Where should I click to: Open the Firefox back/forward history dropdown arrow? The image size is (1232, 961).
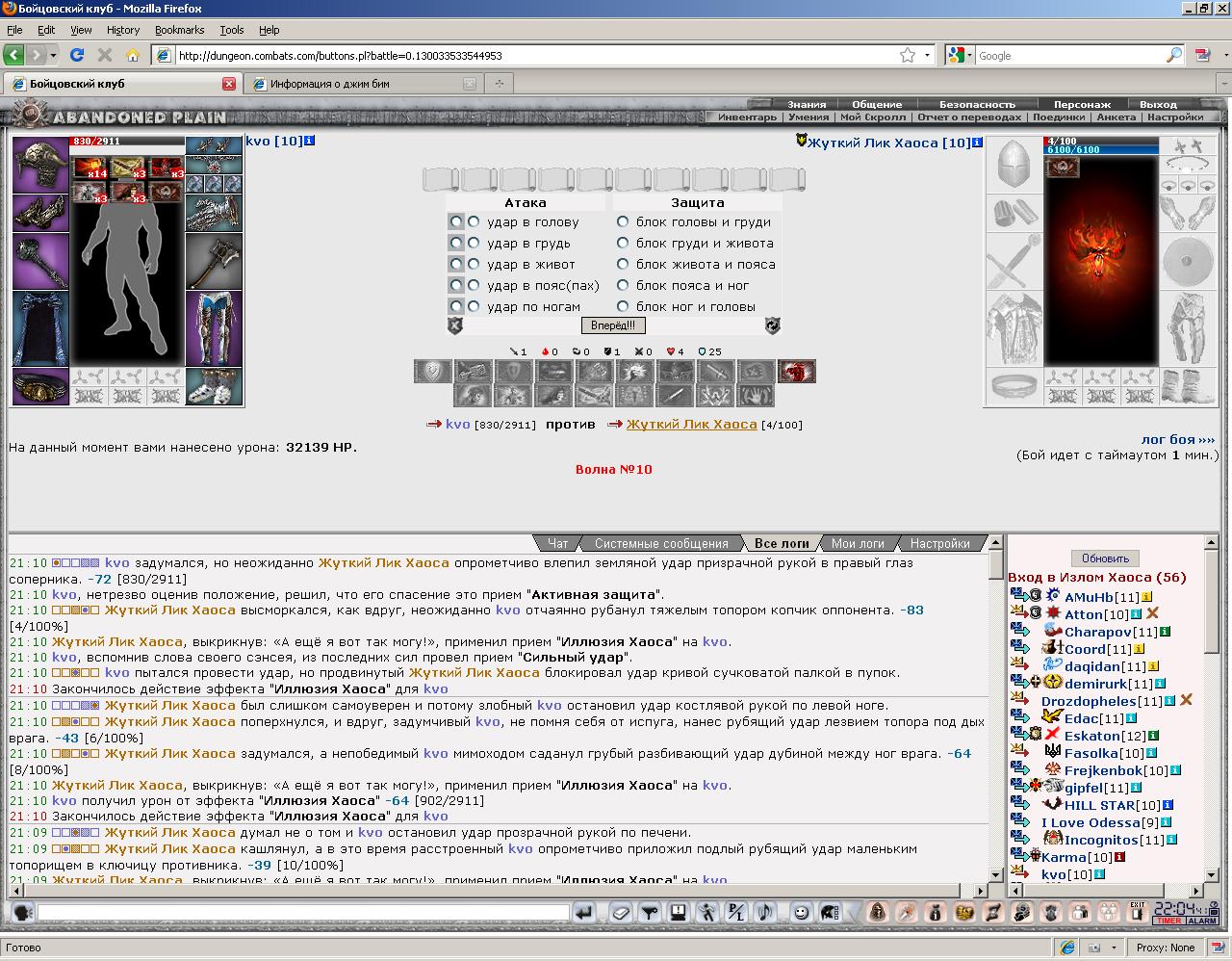pyautogui.click(x=54, y=55)
